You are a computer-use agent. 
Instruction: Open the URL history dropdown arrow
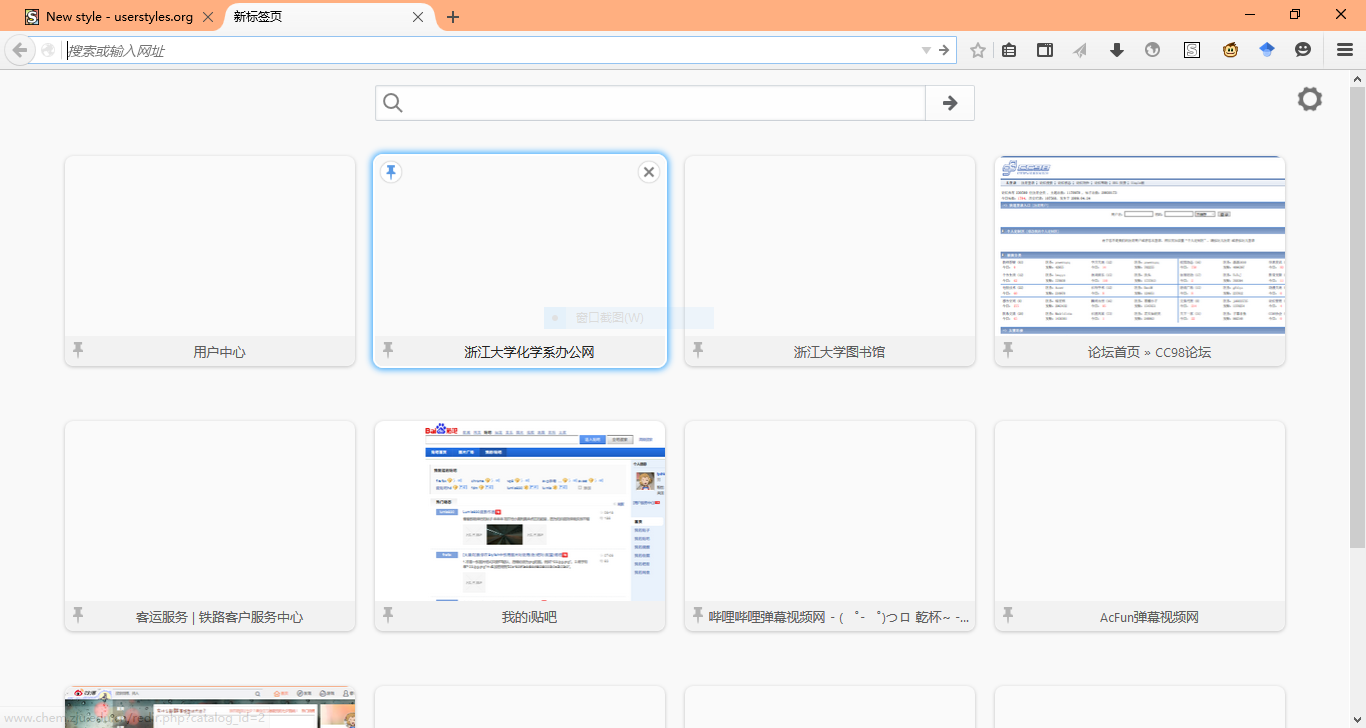[x=926, y=50]
